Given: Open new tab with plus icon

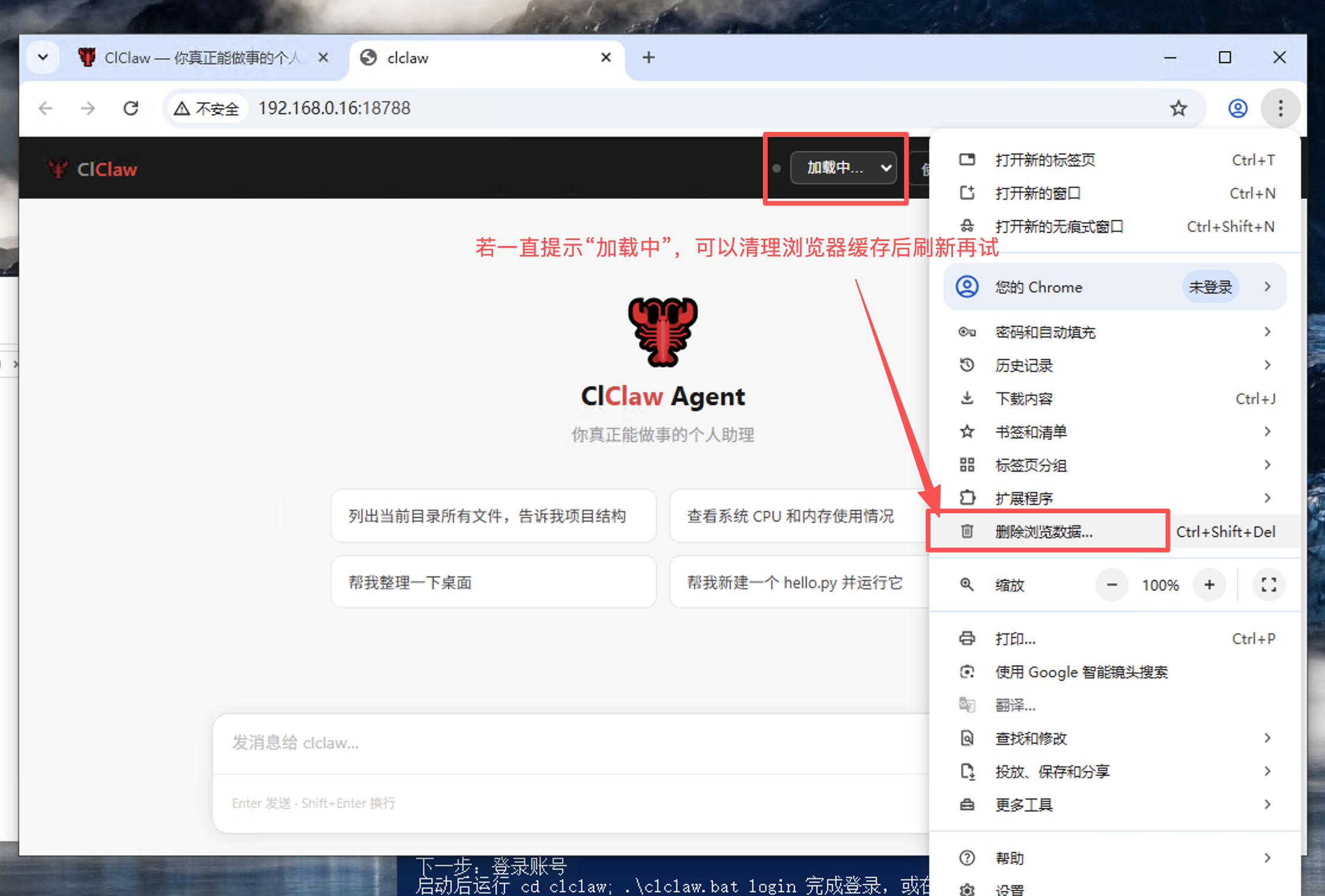Looking at the screenshot, I should 648,58.
